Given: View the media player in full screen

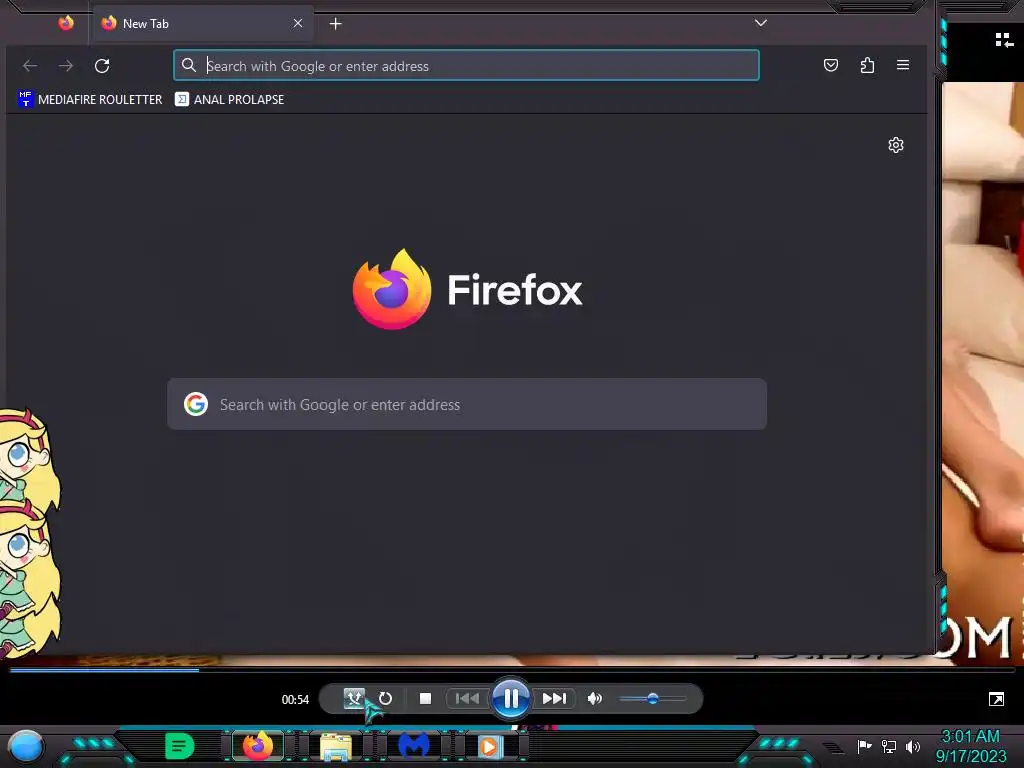Looking at the screenshot, I should [x=996, y=699].
